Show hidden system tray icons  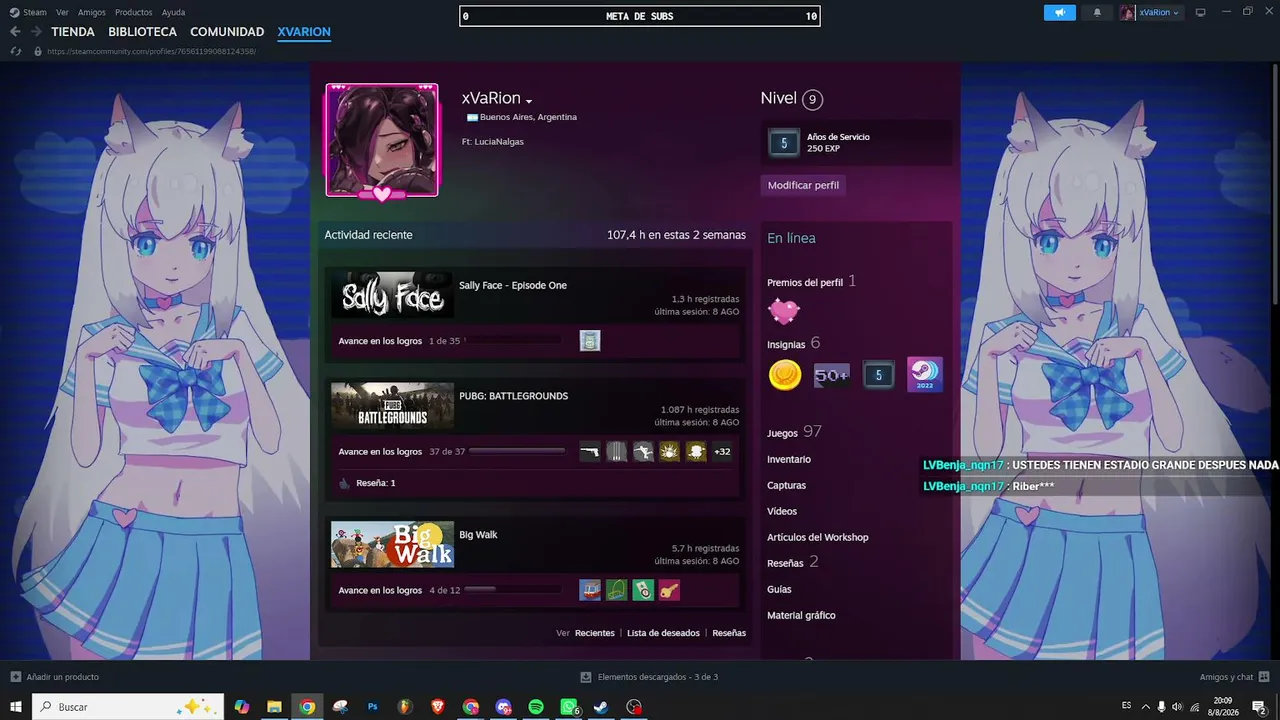[1146, 707]
